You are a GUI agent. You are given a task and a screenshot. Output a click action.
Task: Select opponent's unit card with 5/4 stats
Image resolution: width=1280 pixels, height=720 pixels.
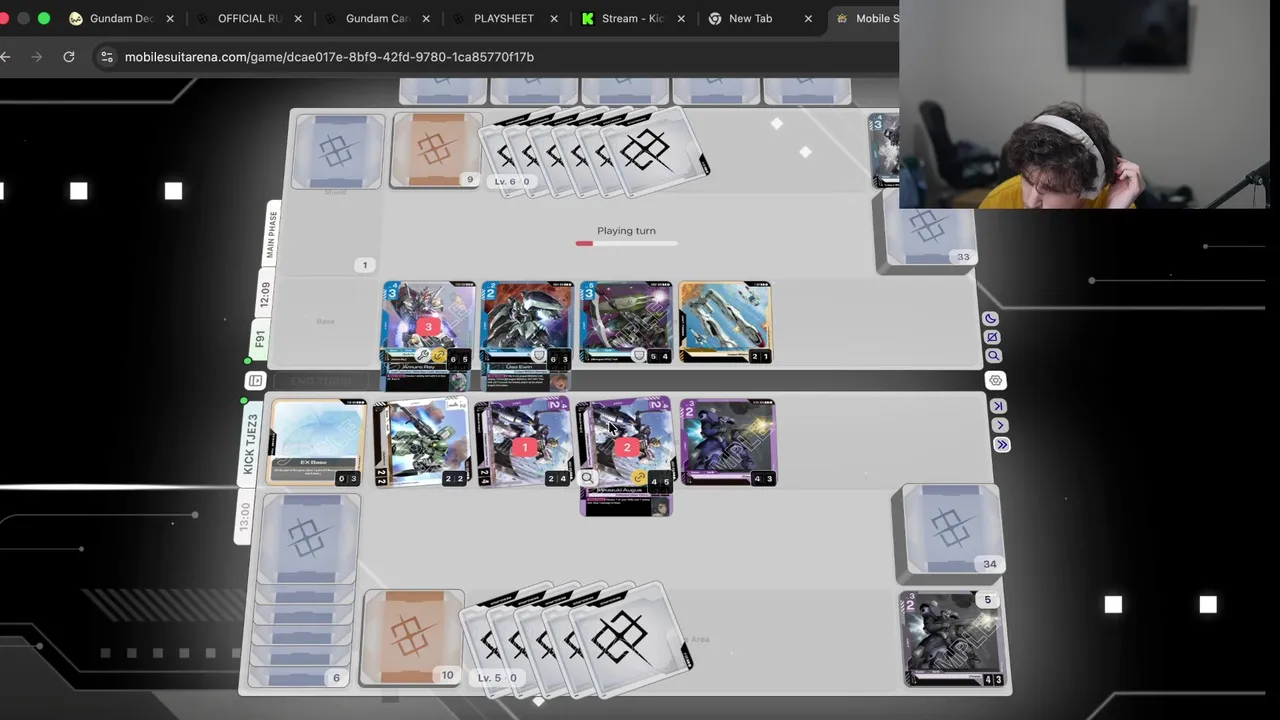[626, 322]
